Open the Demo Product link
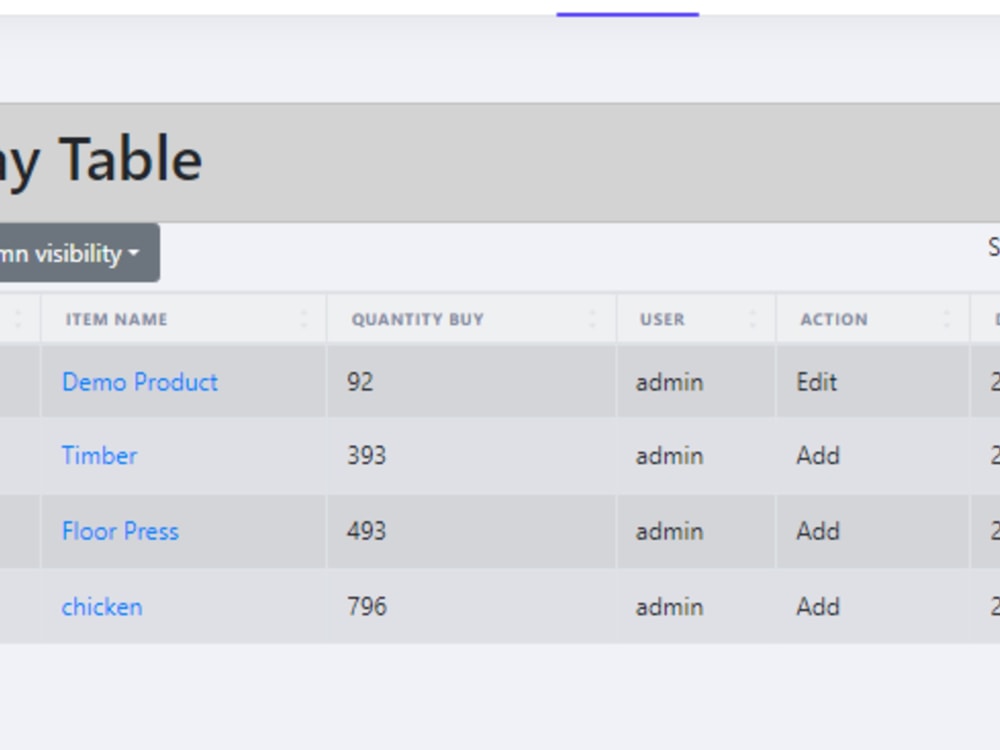The height and width of the screenshot is (750, 1000). click(x=140, y=382)
